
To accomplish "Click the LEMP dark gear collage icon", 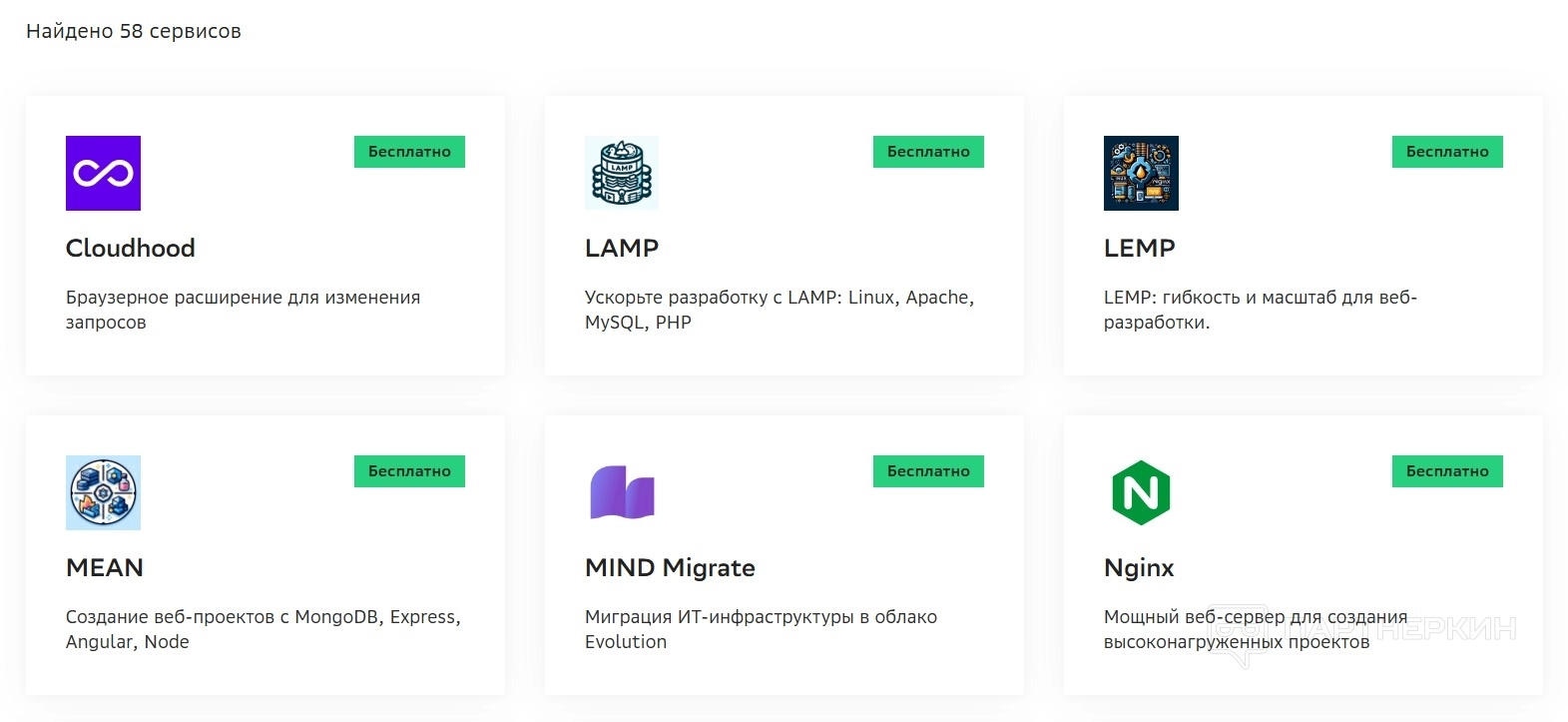I will (x=1141, y=173).
